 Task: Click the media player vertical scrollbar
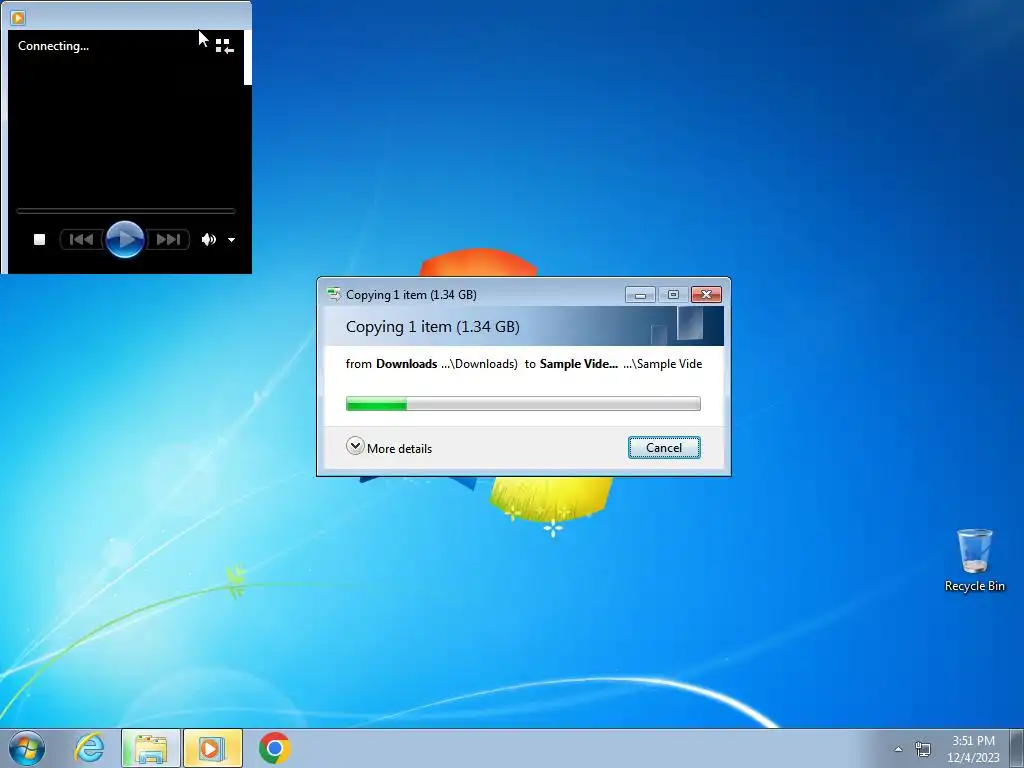coord(248,57)
